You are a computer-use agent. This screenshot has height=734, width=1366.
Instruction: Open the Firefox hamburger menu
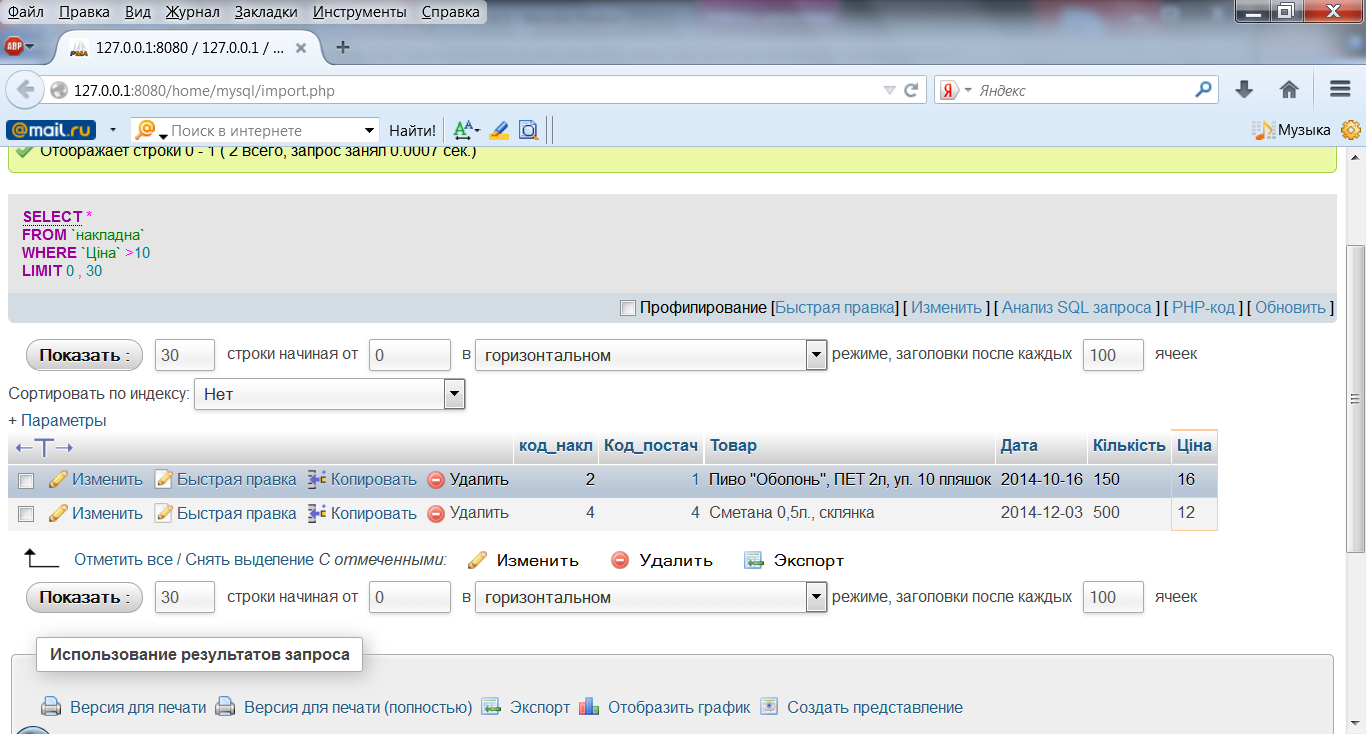[x=1340, y=90]
